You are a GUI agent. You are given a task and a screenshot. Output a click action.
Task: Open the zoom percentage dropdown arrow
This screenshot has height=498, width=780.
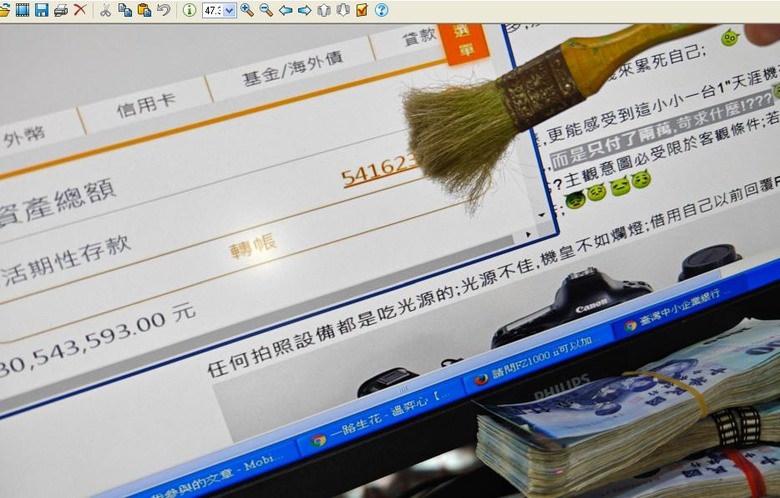click(x=229, y=10)
